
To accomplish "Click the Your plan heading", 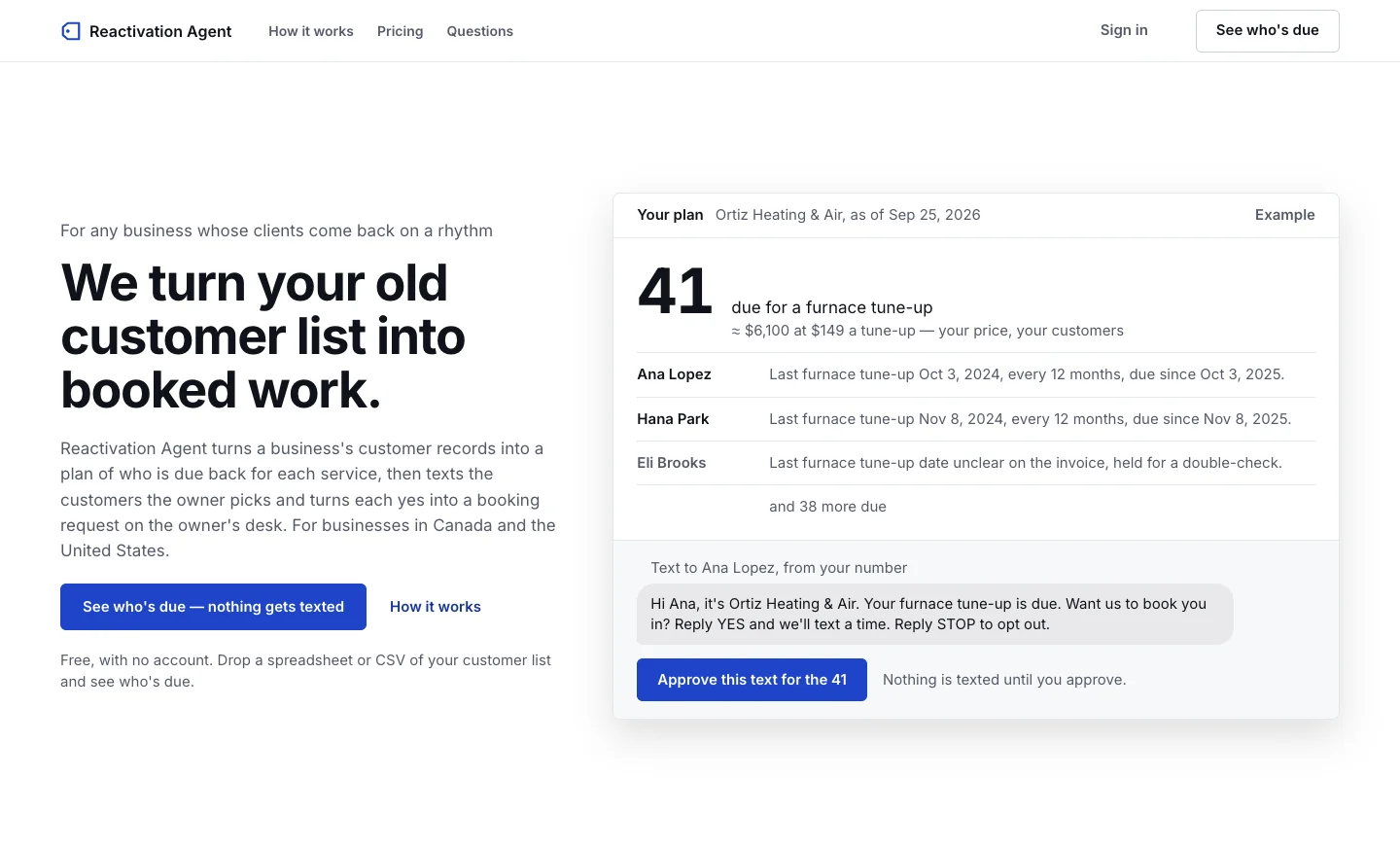I will pos(670,215).
